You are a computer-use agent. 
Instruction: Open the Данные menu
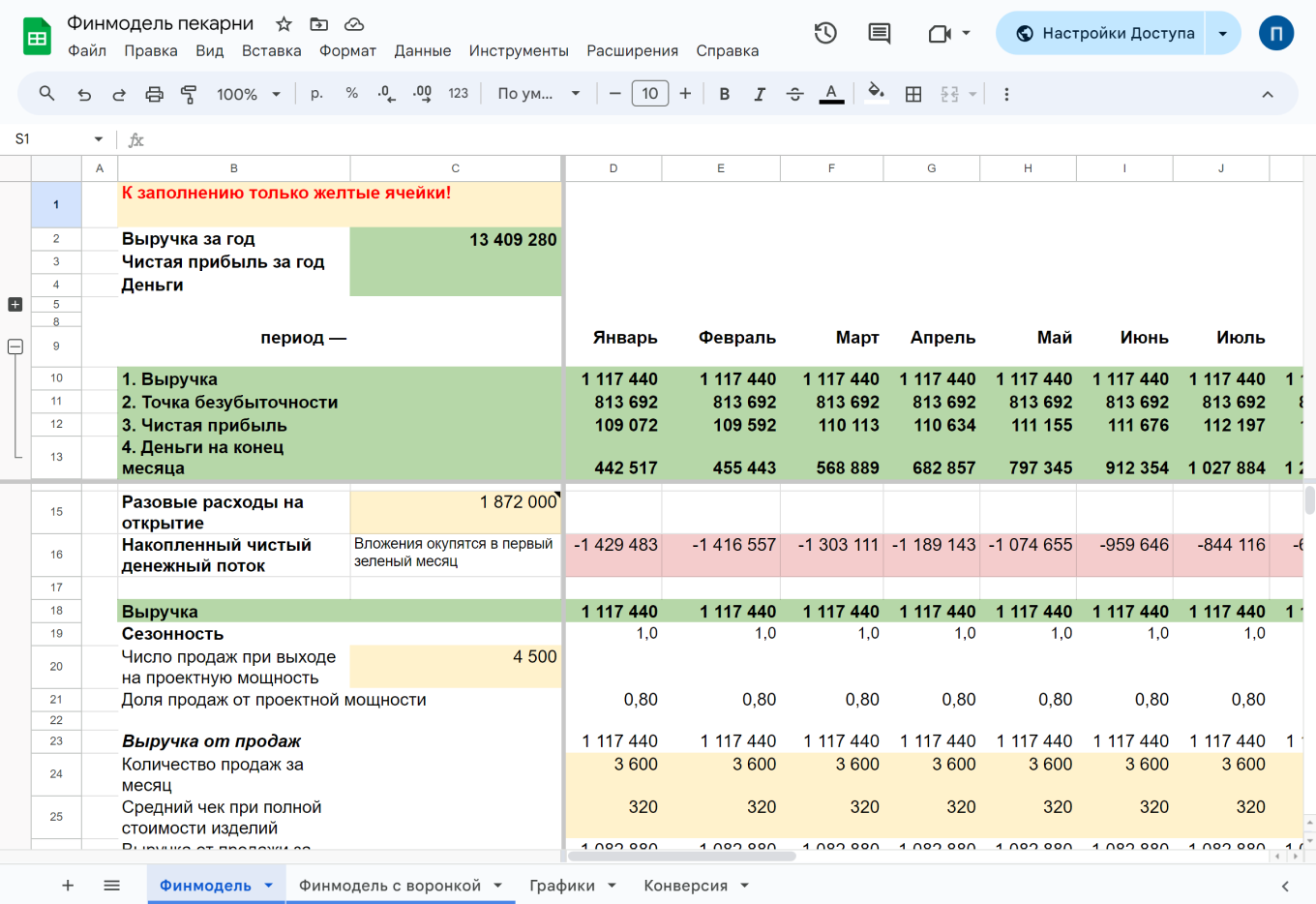[422, 51]
